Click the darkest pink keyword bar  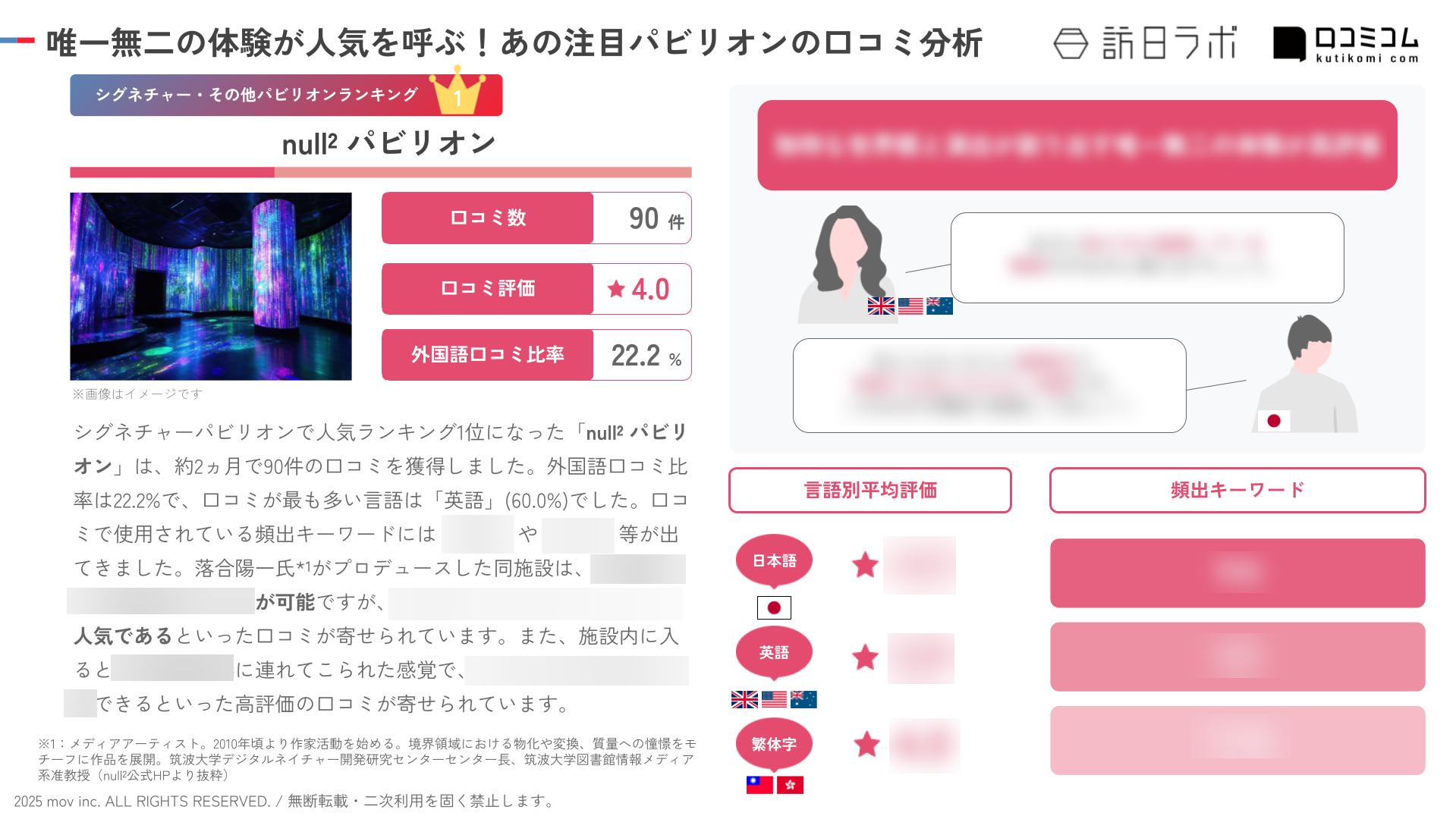(1237, 573)
